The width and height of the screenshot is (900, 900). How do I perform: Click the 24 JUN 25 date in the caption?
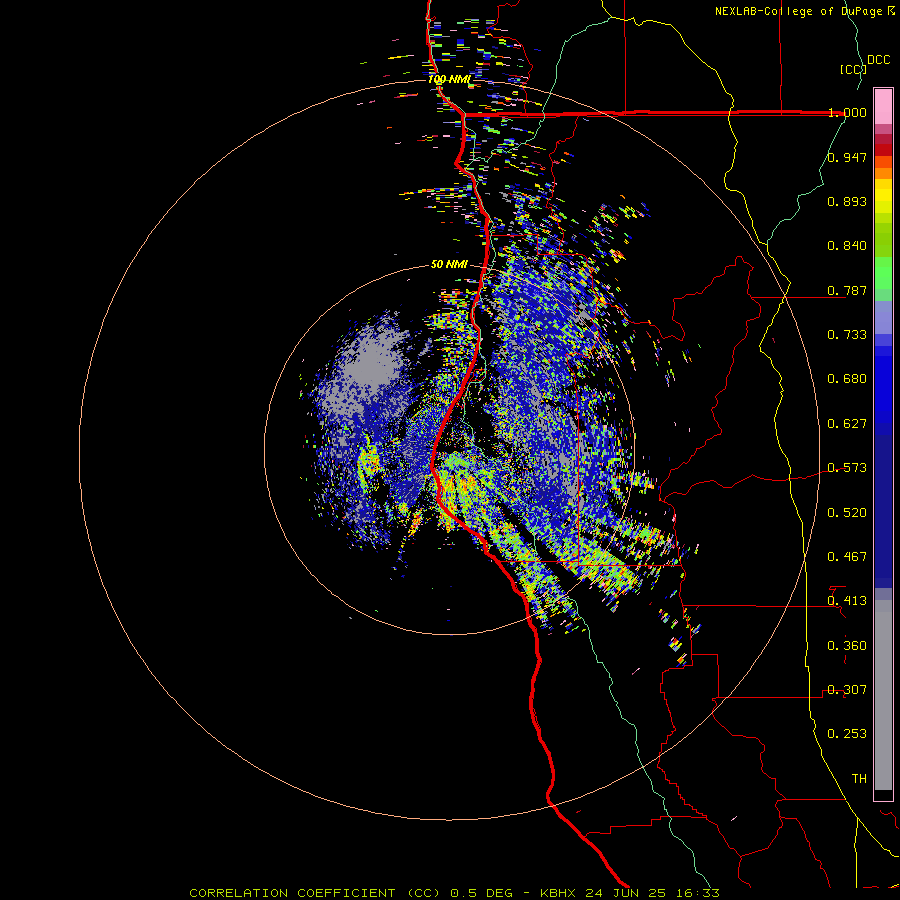point(626,893)
